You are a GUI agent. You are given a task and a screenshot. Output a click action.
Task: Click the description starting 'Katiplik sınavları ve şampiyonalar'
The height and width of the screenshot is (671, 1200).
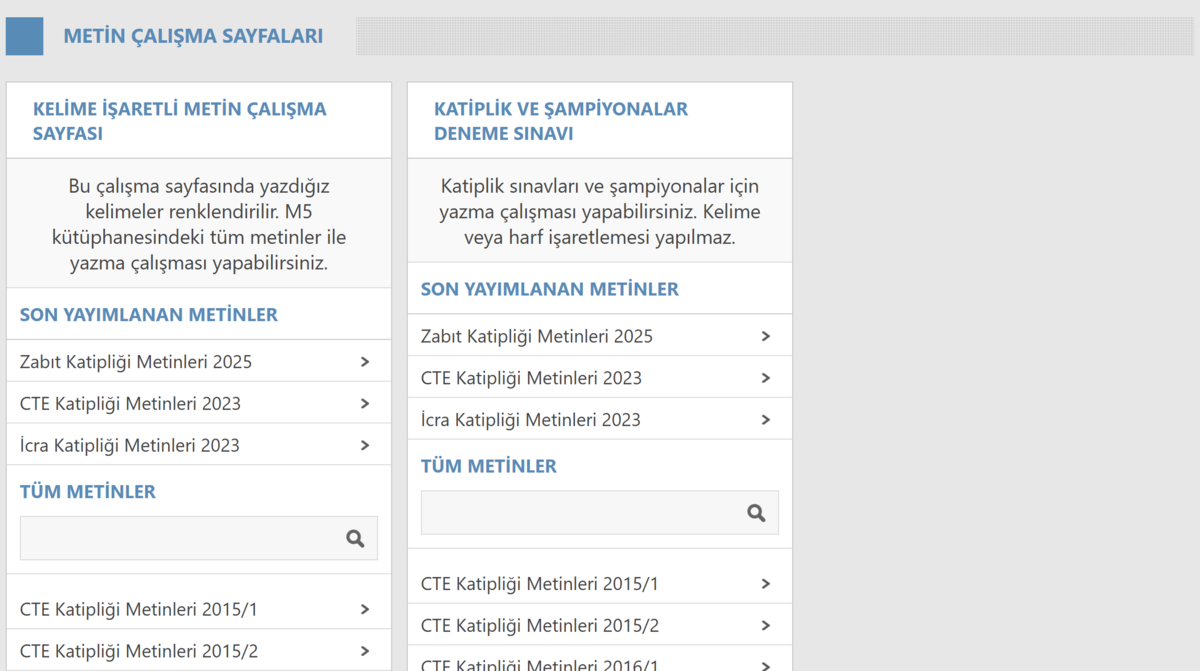[600, 212]
